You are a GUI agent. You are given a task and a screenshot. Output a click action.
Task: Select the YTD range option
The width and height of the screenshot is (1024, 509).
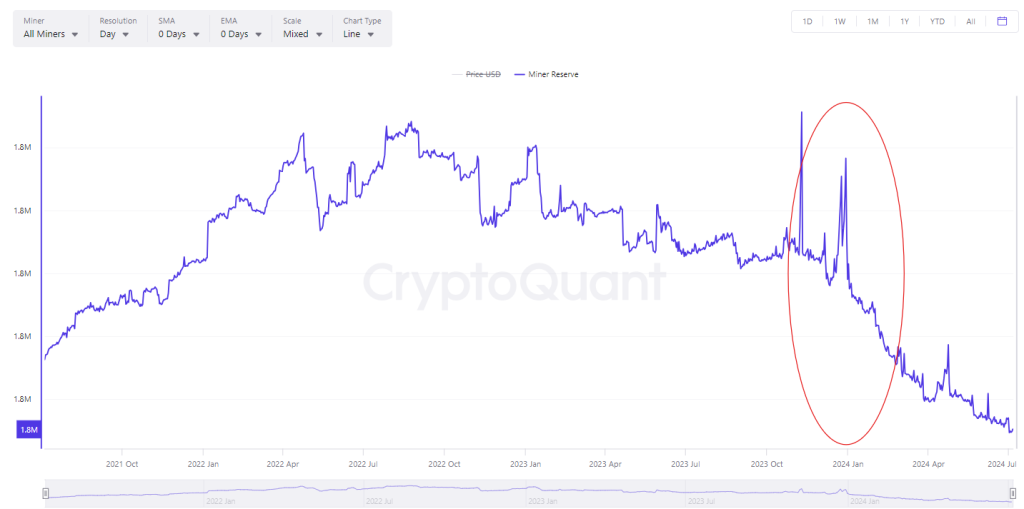click(x=937, y=21)
